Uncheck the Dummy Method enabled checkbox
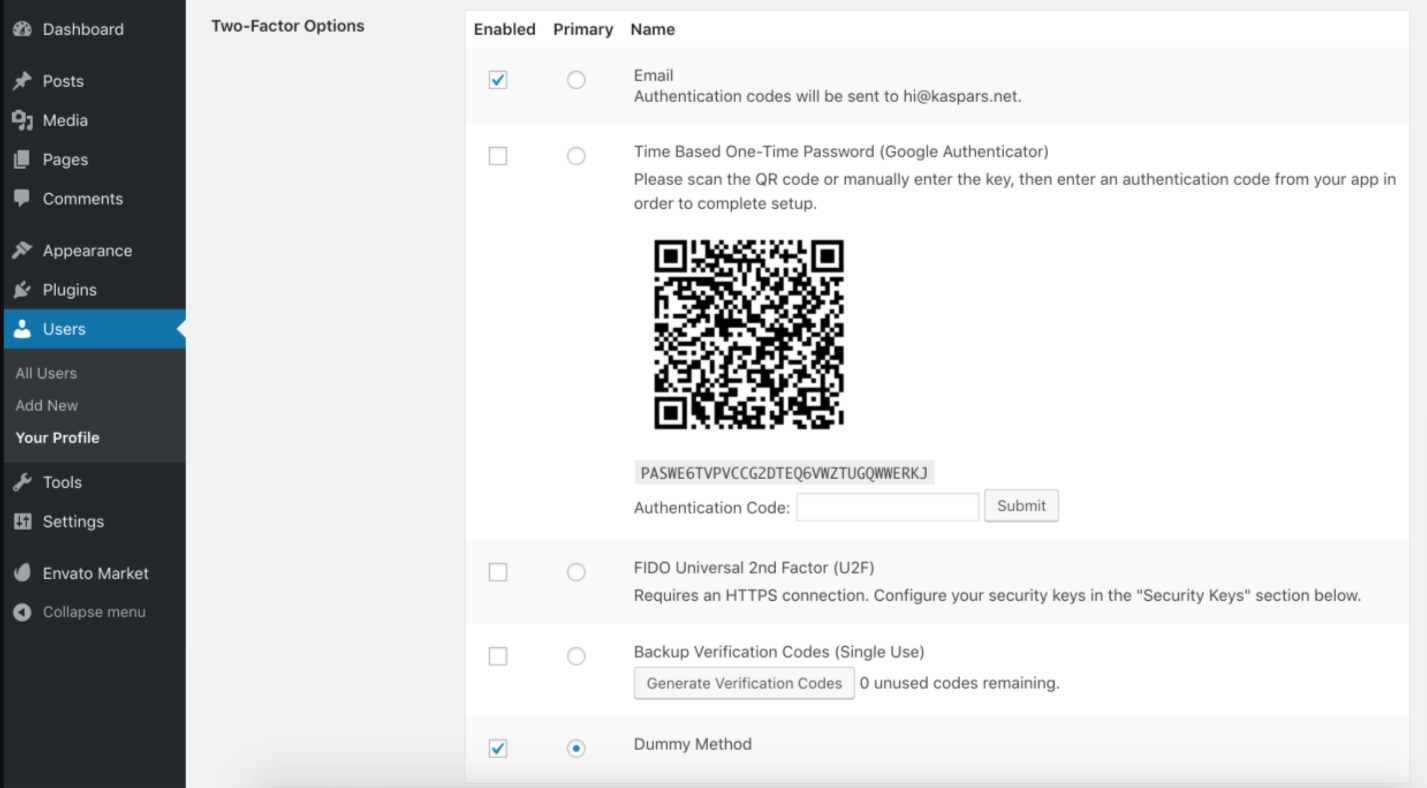Image resolution: width=1427 pixels, height=788 pixels. click(x=498, y=748)
